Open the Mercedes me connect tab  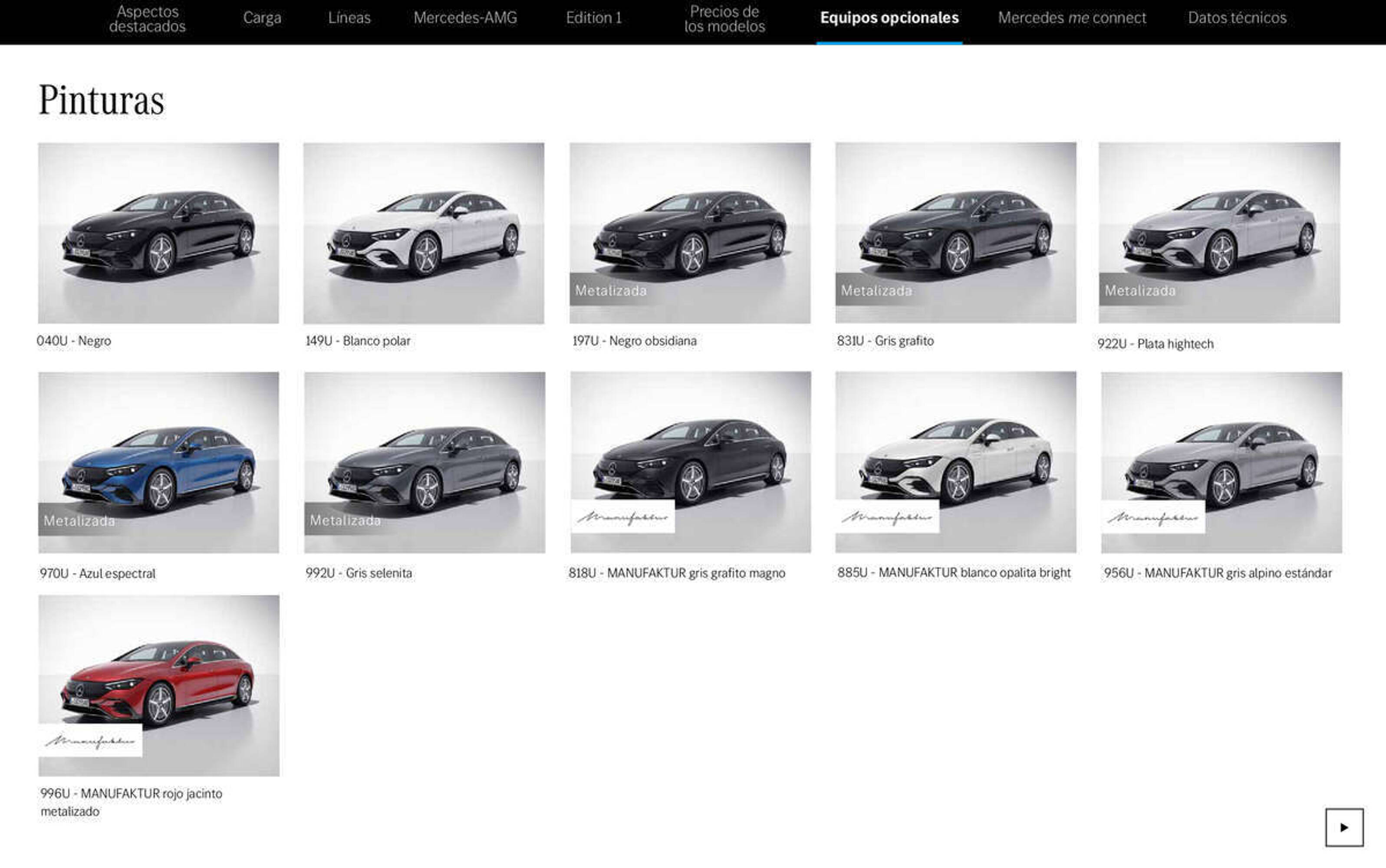1072,18
